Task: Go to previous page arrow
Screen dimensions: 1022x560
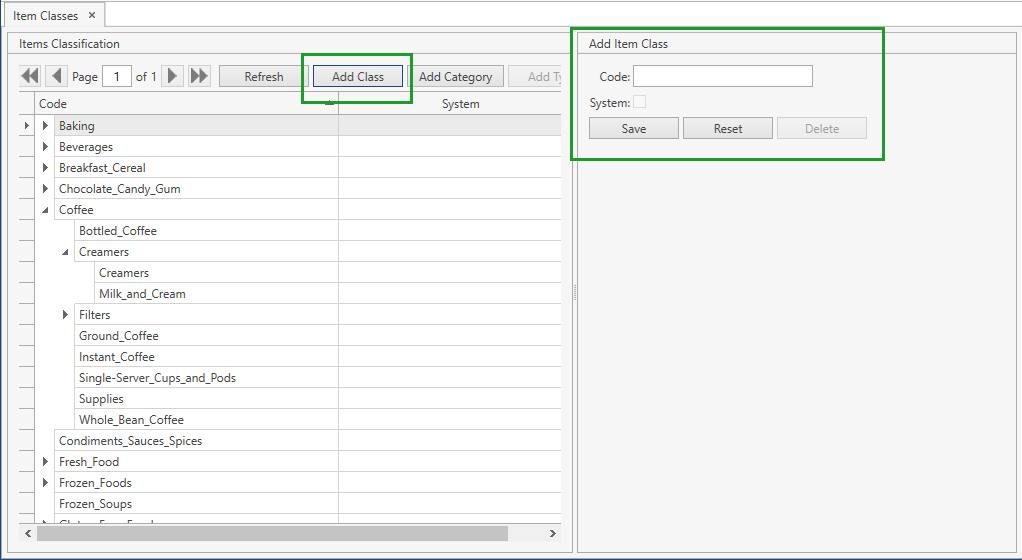Action: click(57, 76)
